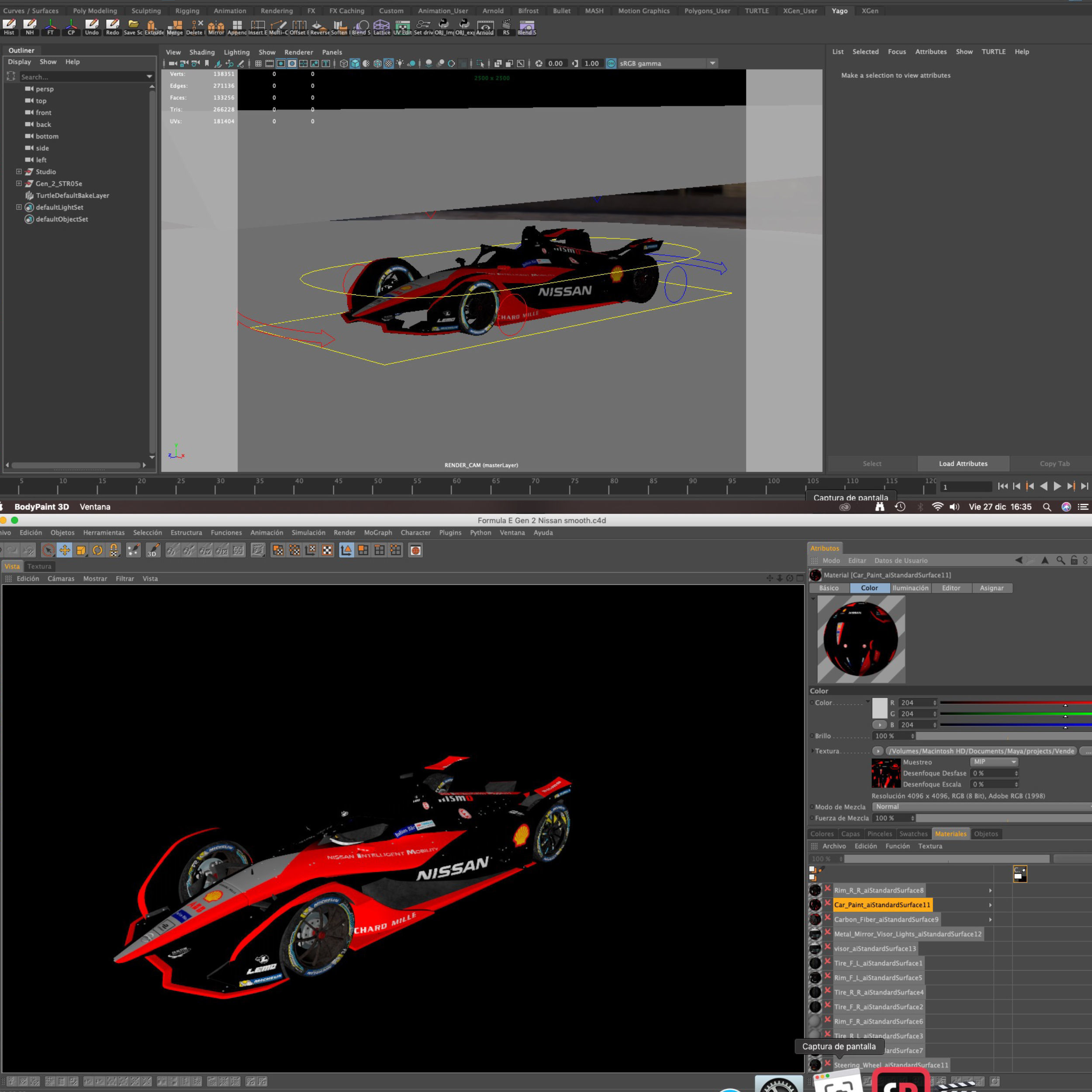This screenshot has height=1092, width=1092.
Task: Click the Arnold render view shelf icon
Action: click(485, 27)
